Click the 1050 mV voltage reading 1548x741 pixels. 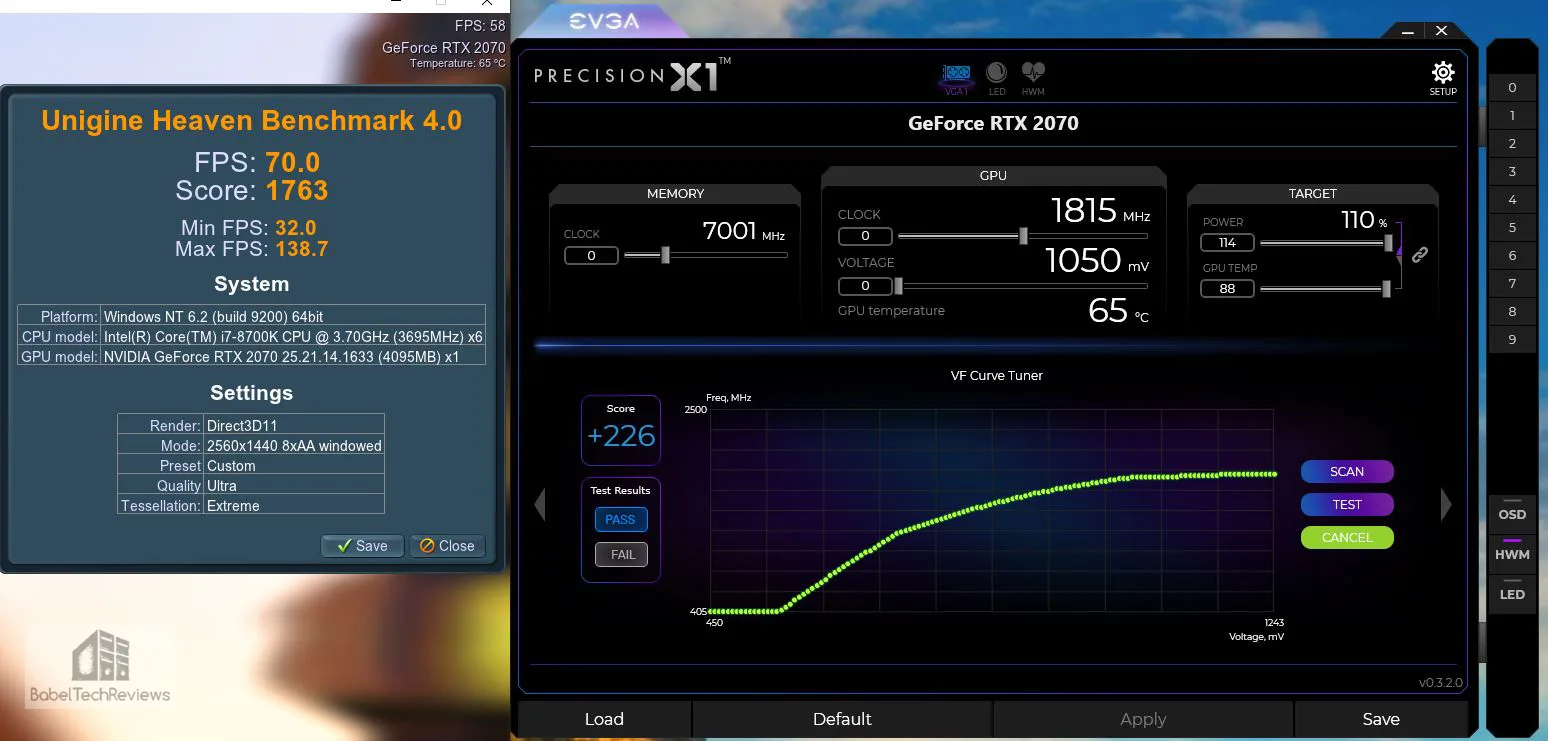[1097, 261]
